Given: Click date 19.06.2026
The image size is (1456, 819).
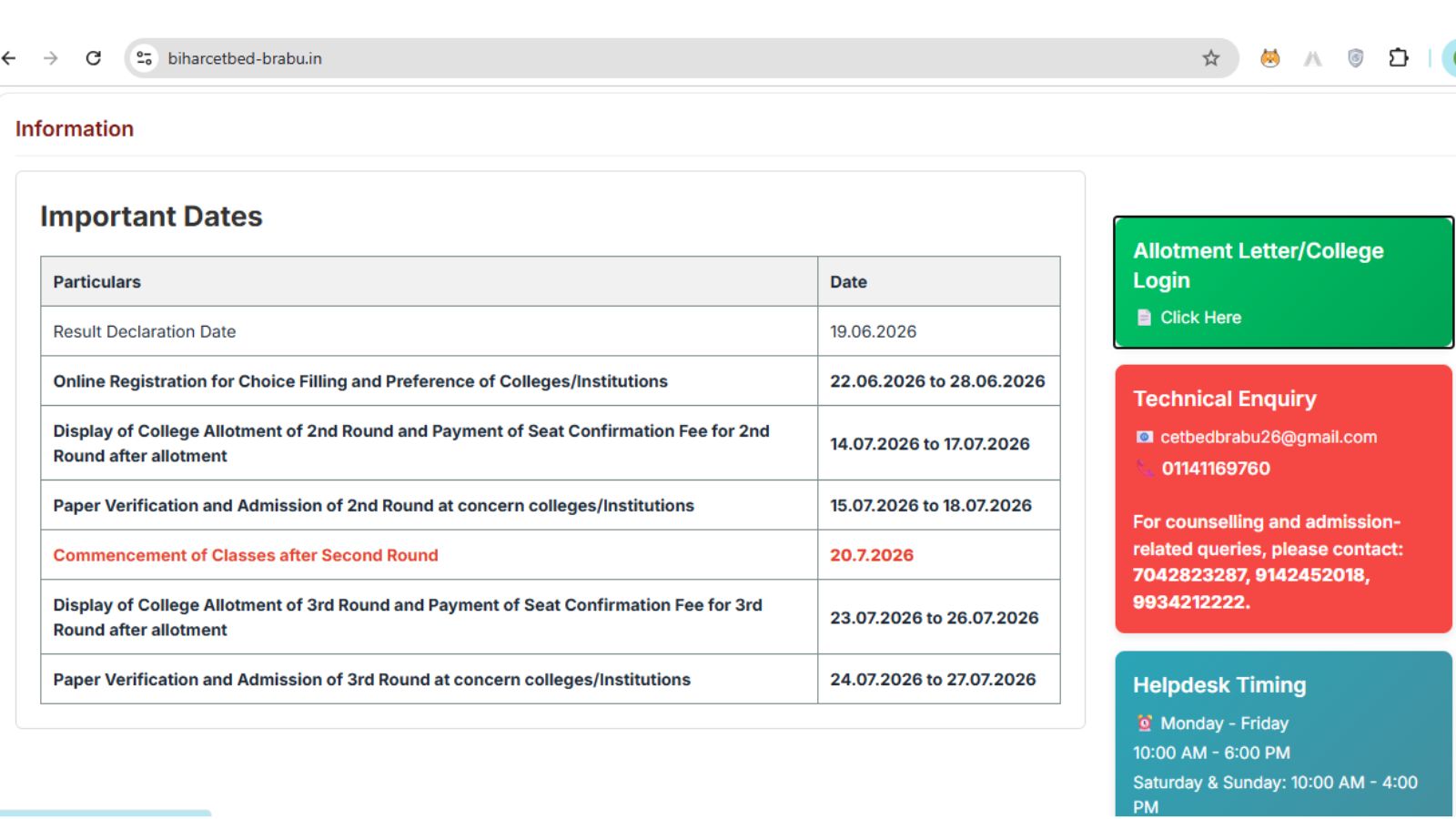Looking at the screenshot, I should (873, 331).
